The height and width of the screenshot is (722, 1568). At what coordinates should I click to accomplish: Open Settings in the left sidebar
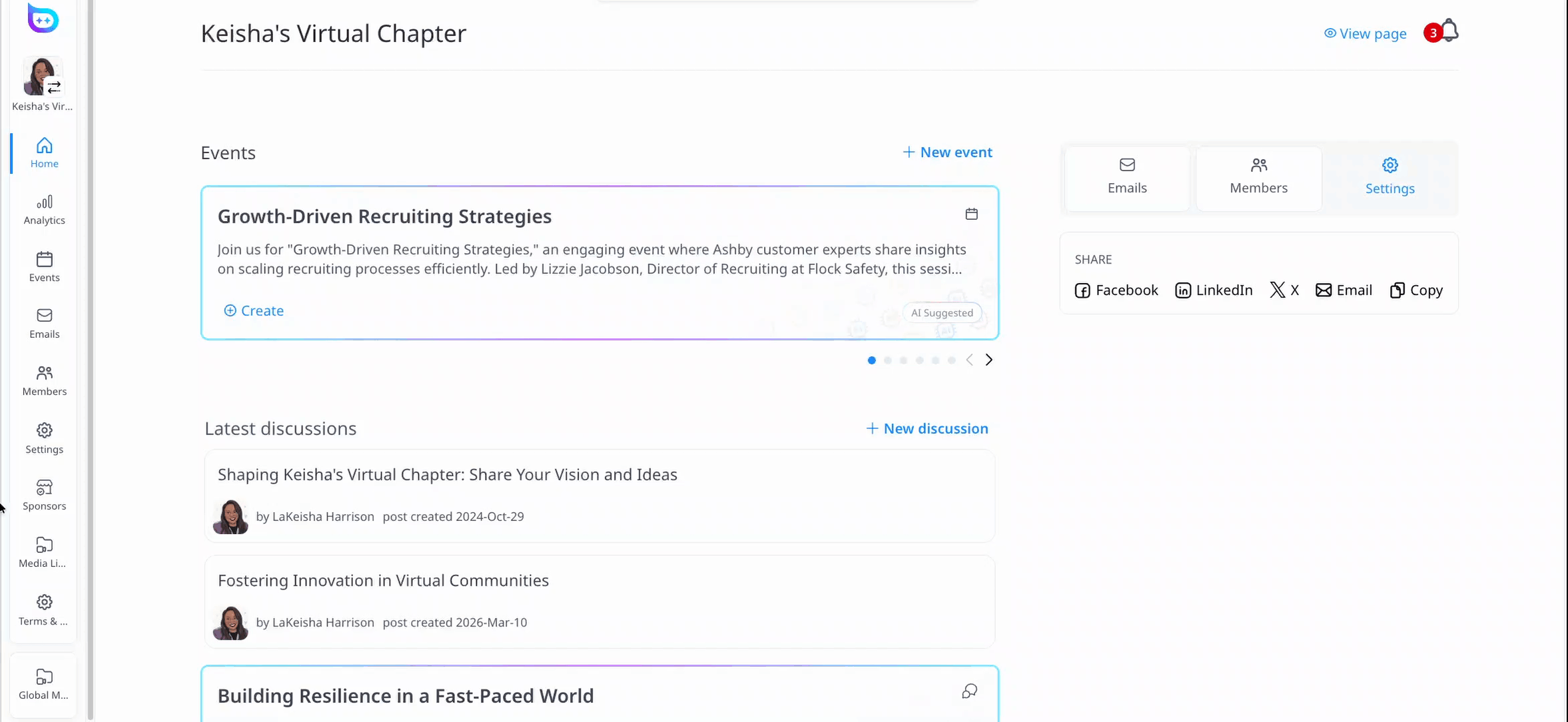[x=44, y=439]
